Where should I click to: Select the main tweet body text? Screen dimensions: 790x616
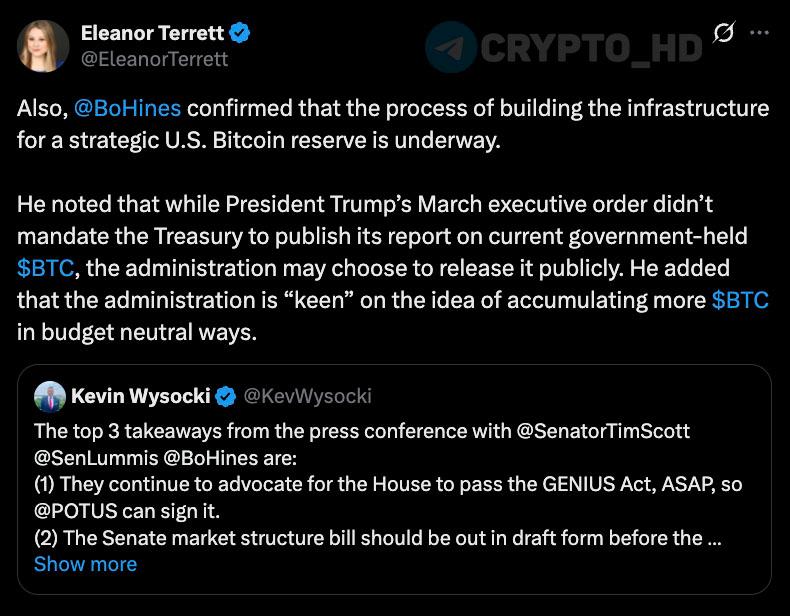[393, 220]
